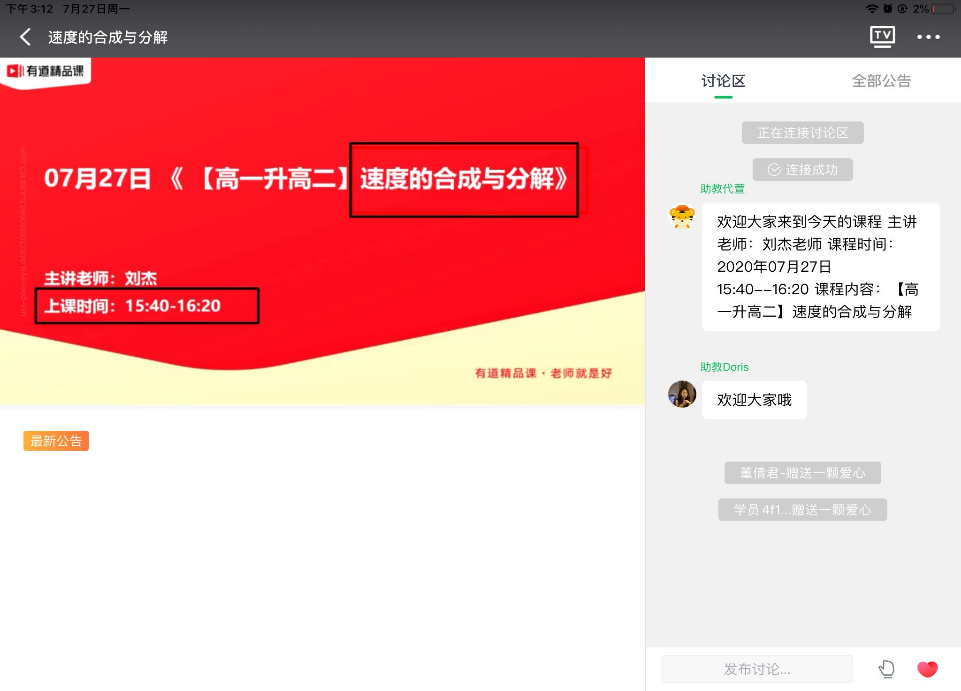
Task: Tap the raise hand icon
Action: click(886, 669)
